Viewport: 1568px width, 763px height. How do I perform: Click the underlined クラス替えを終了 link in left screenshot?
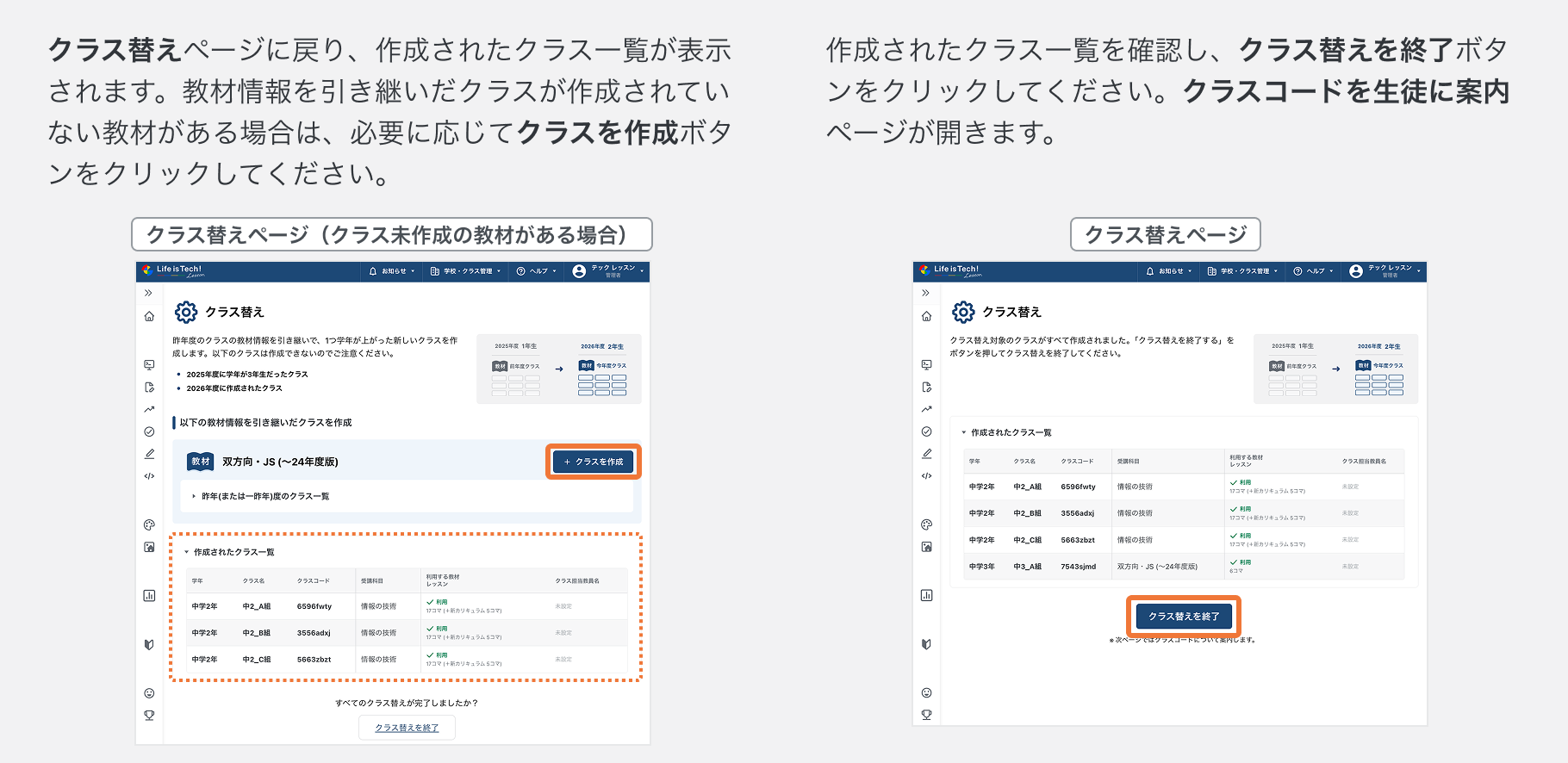[x=407, y=728]
